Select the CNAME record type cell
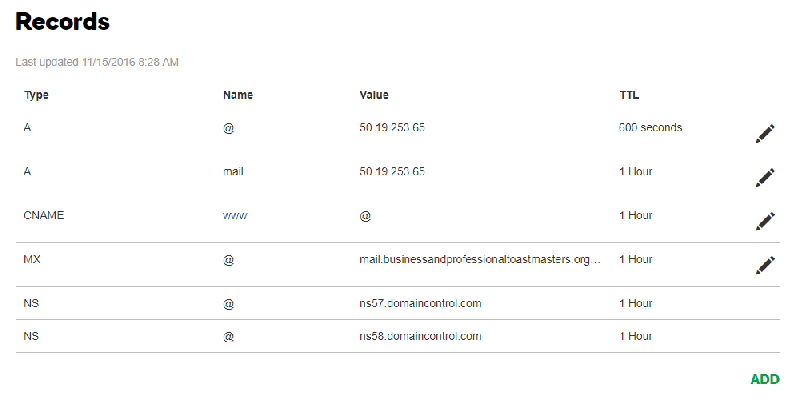The width and height of the screenshot is (800, 402). [x=44, y=215]
